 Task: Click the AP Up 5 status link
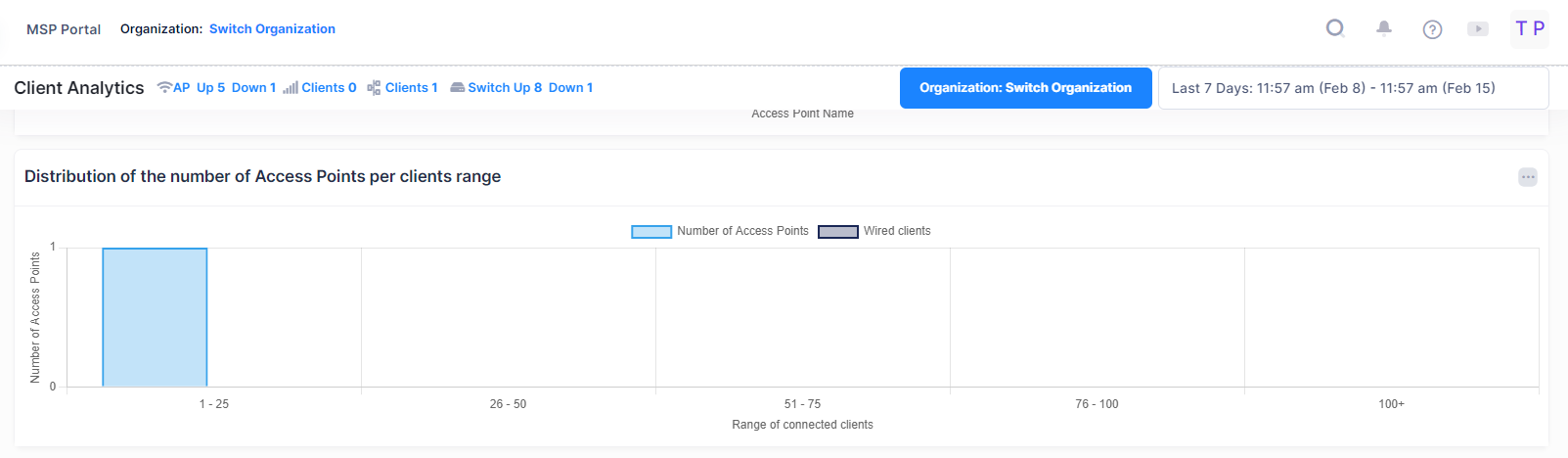[x=210, y=88]
